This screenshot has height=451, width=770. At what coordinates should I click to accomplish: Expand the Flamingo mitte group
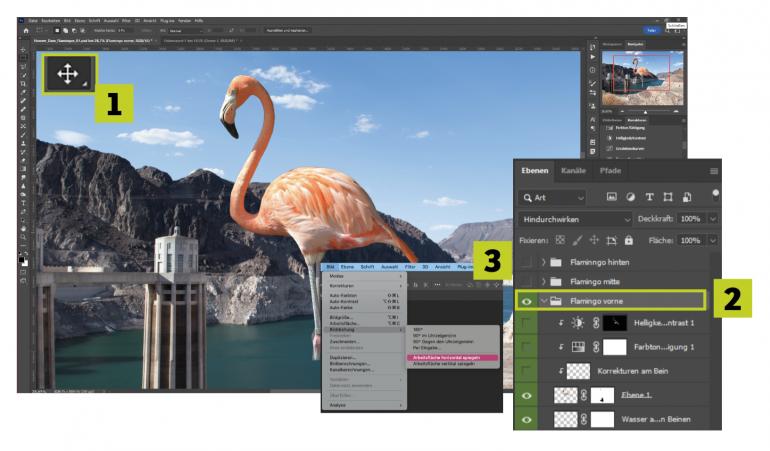tap(544, 282)
